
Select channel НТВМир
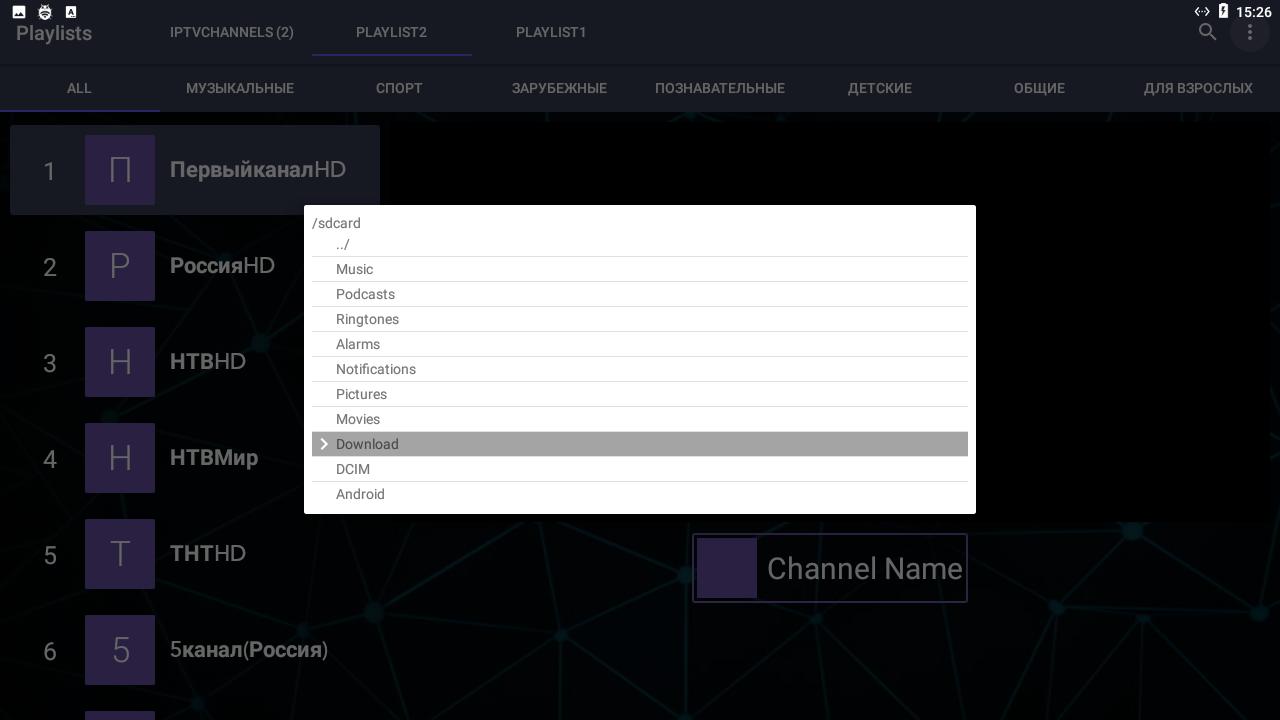coord(195,458)
